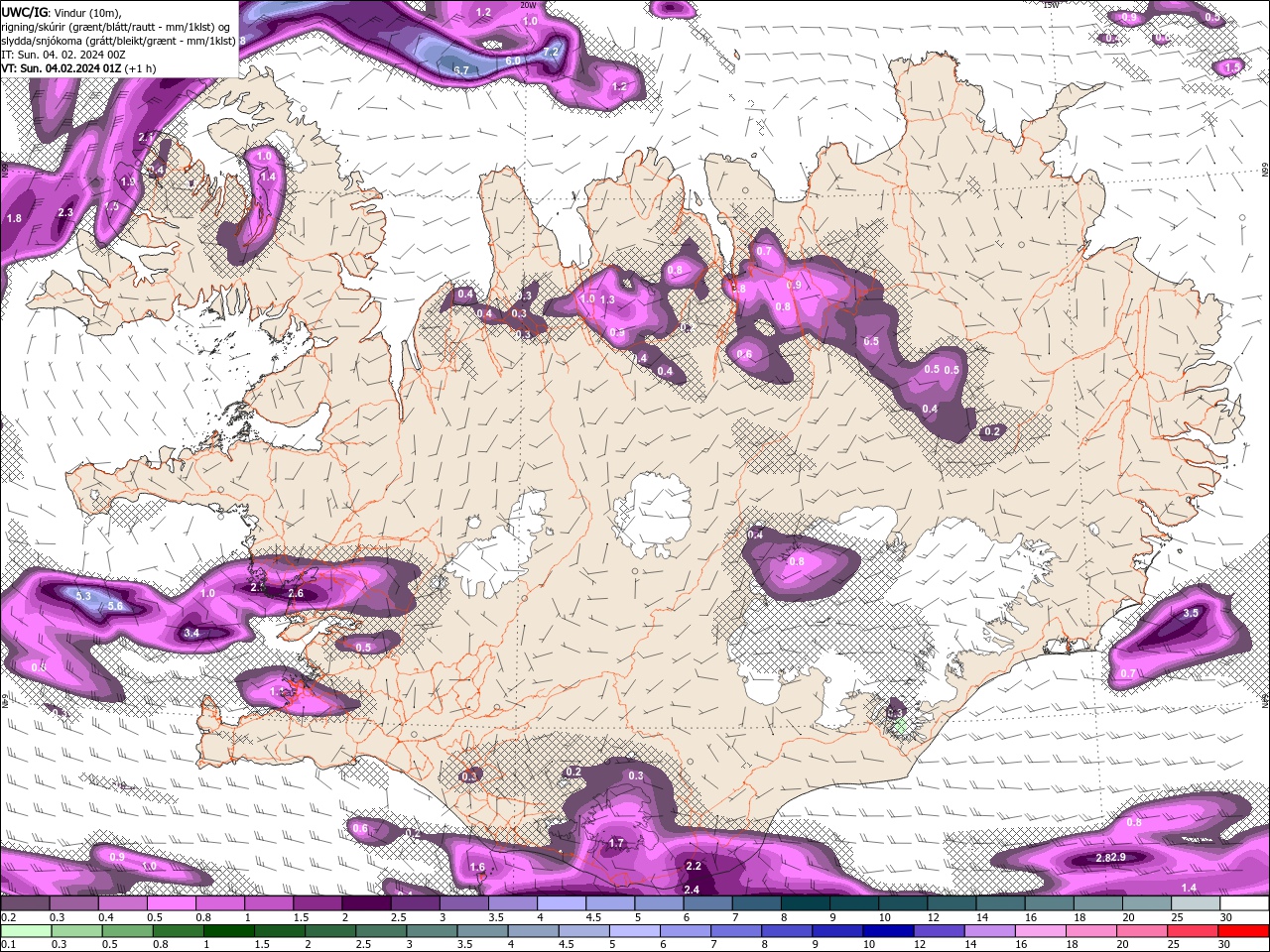Click the light pink 16 swatch in the lower legend

[1040, 931]
